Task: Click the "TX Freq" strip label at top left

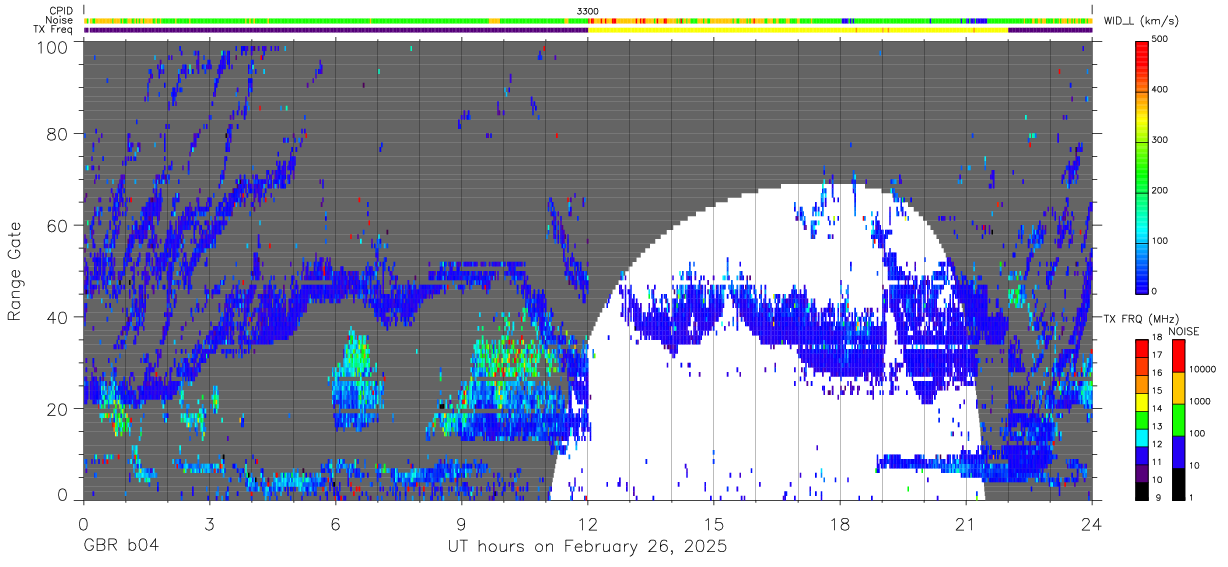Action: pos(53,29)
